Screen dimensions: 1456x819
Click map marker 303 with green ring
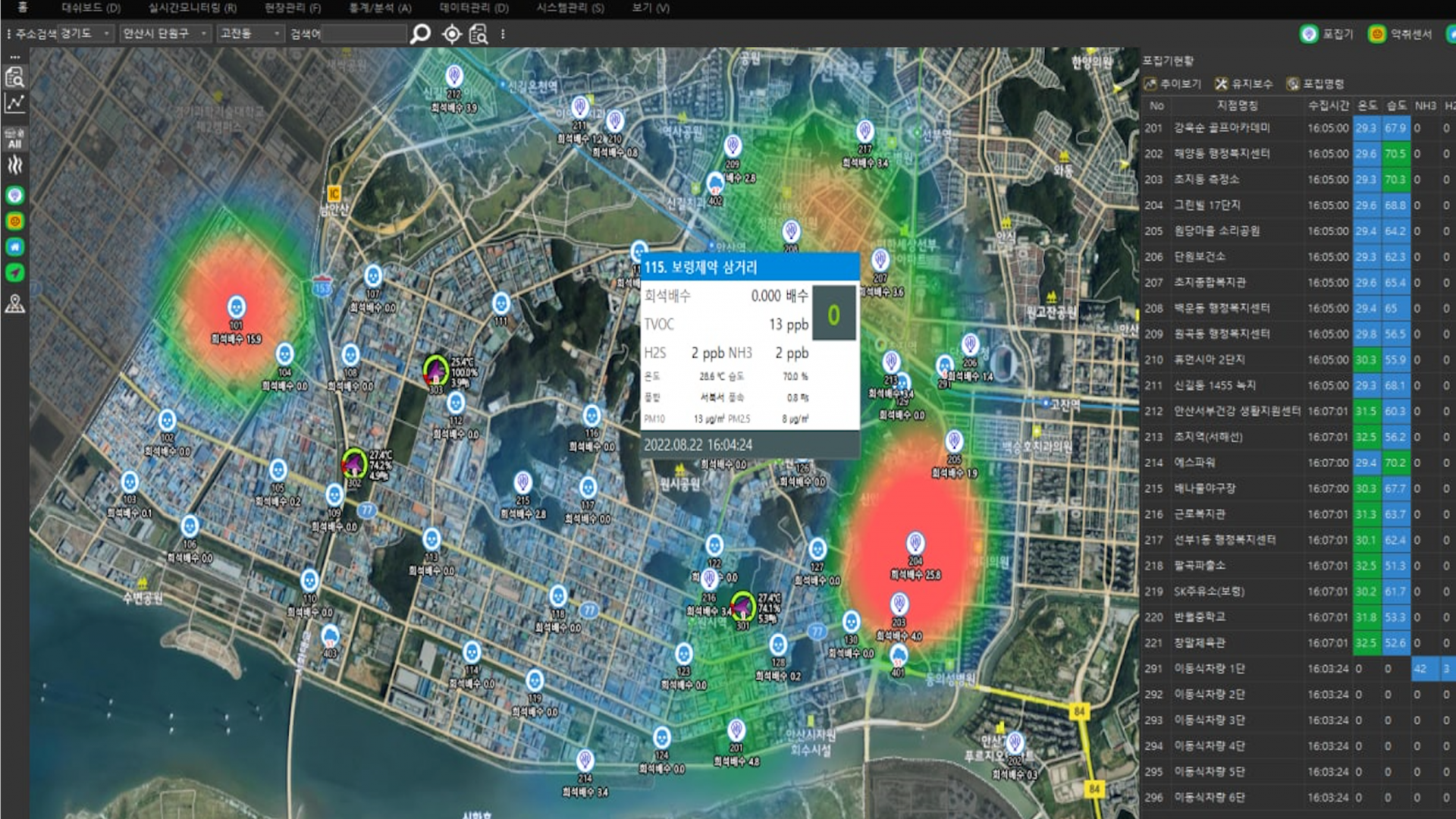click(x=435, y=371)
